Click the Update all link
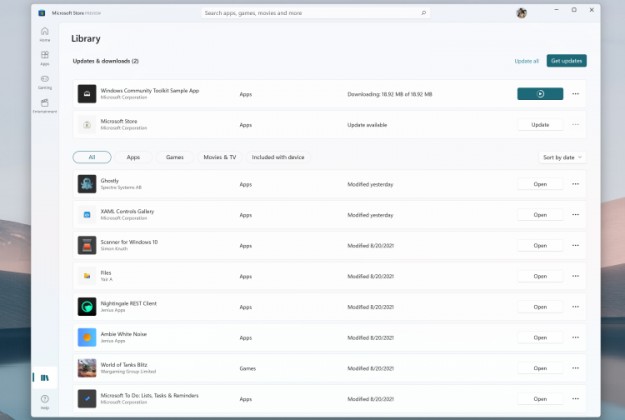The height and width of the screenshot is (420, 625). coord(526,61)
